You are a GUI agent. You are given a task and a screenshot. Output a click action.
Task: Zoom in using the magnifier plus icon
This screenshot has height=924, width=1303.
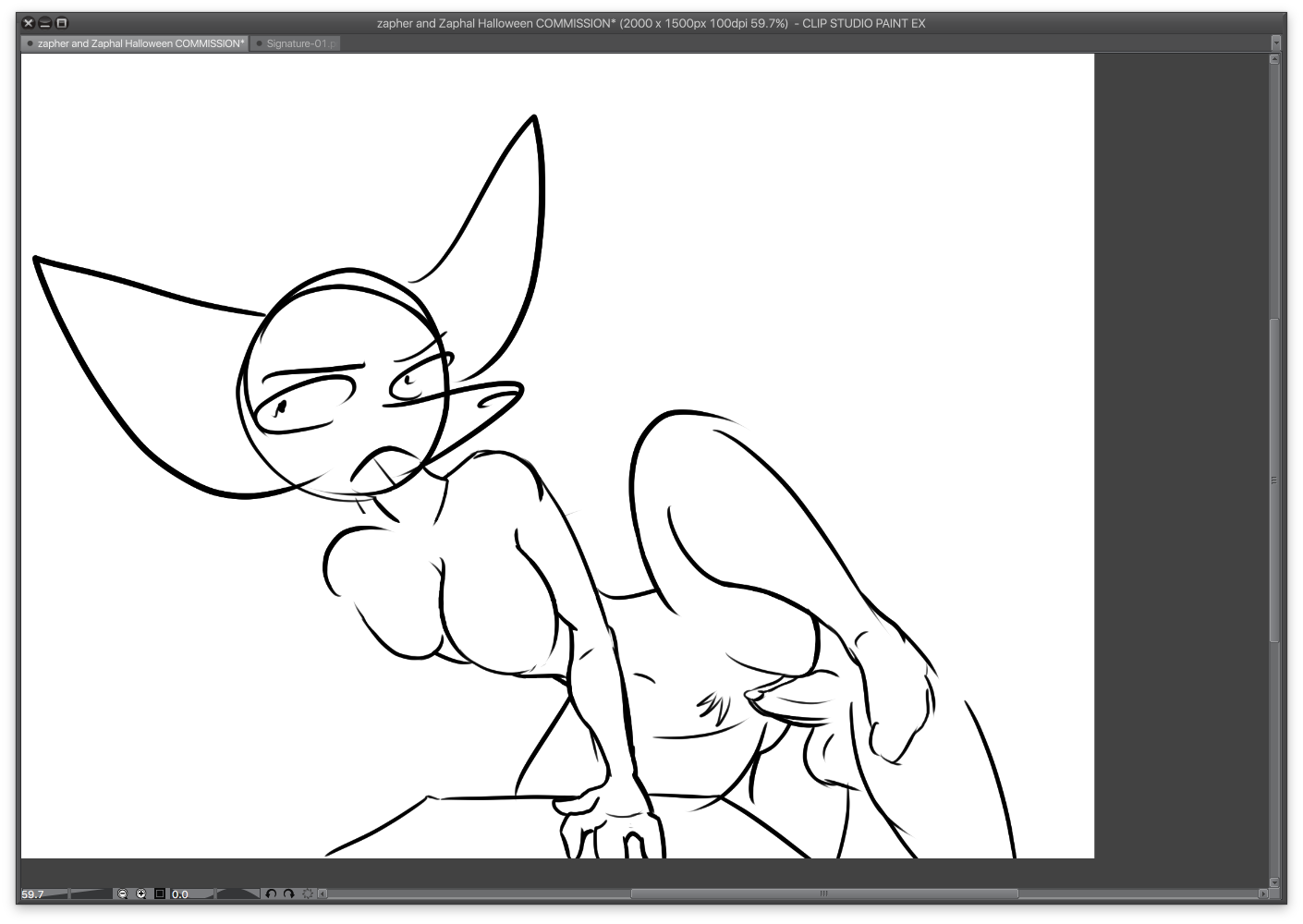pyautogui.click(x=141, y=894)
